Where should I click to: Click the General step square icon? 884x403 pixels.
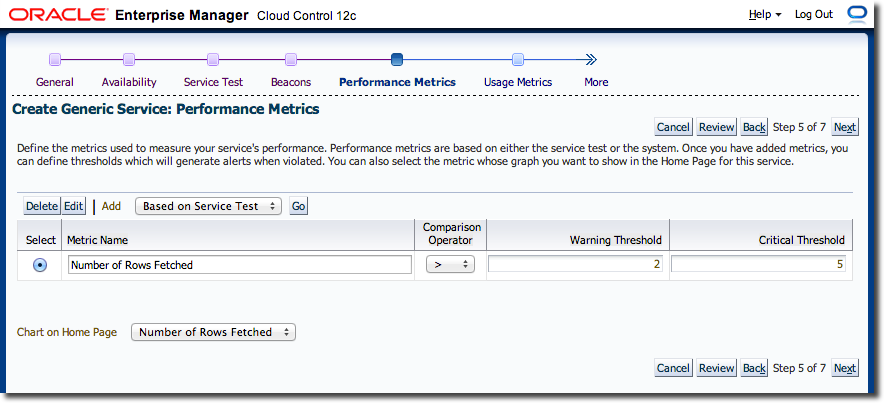coord(55,59)
